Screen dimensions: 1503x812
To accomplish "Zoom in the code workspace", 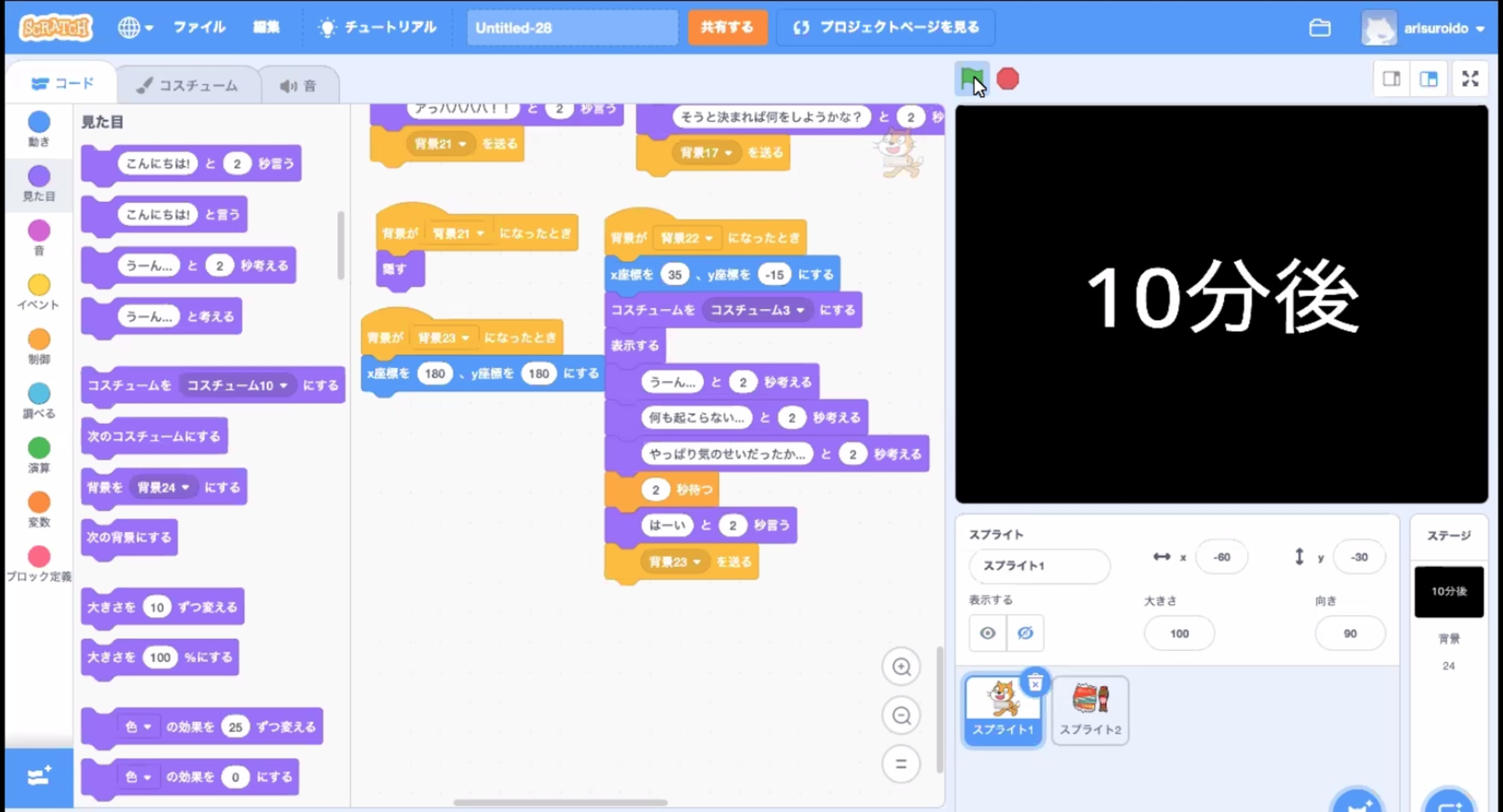I will click(901, 667).
